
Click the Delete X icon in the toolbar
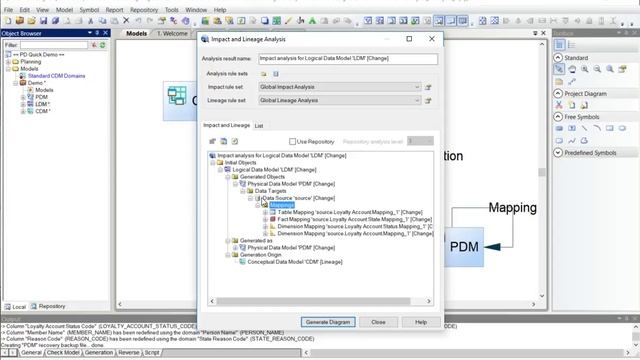126,20
